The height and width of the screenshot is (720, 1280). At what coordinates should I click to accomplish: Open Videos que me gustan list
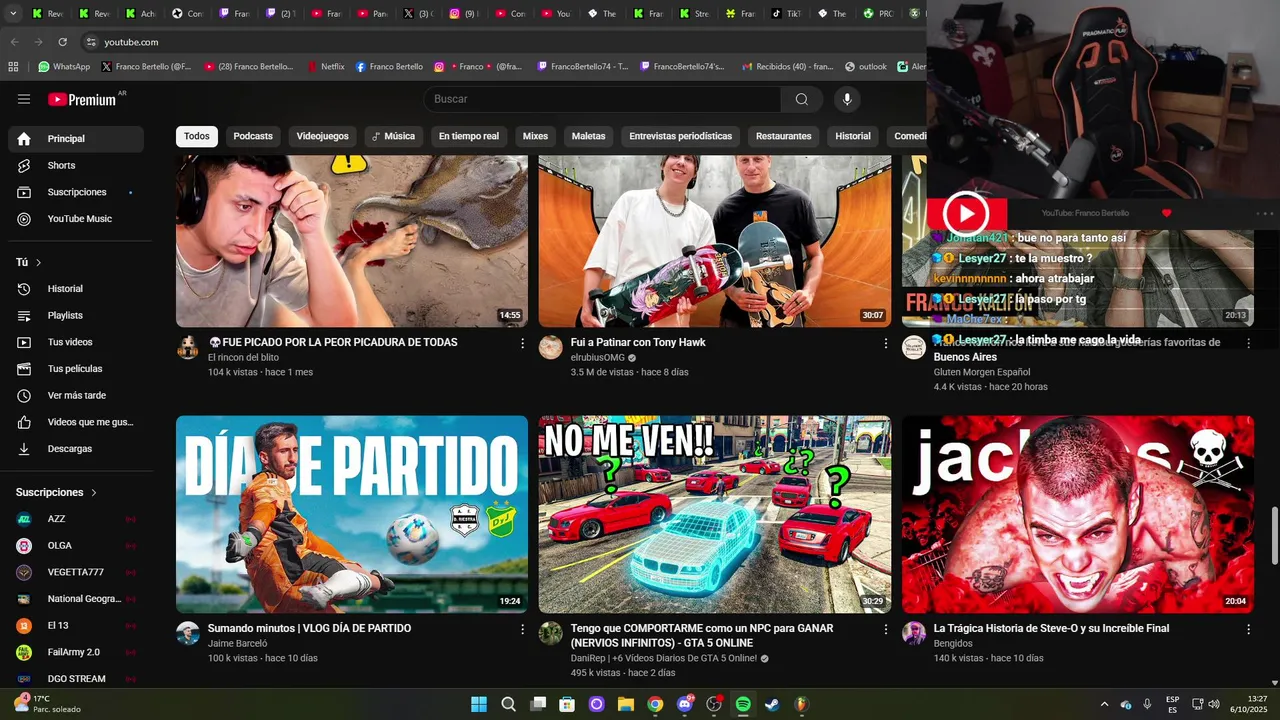(76, 422)
